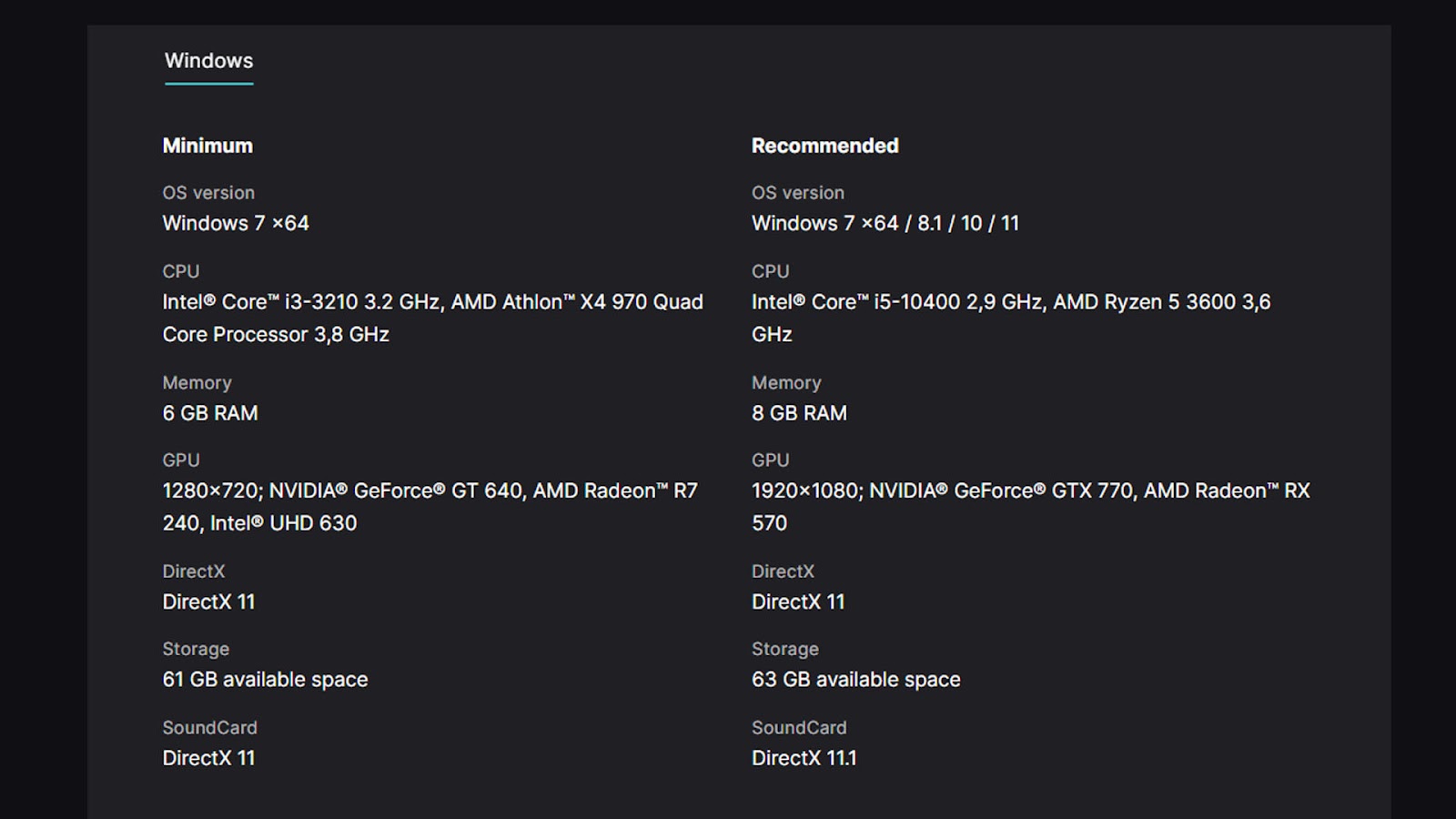Click minimum GPU text with GT 640
This screenshot has height=819, width=1456.
click(430, 507)
